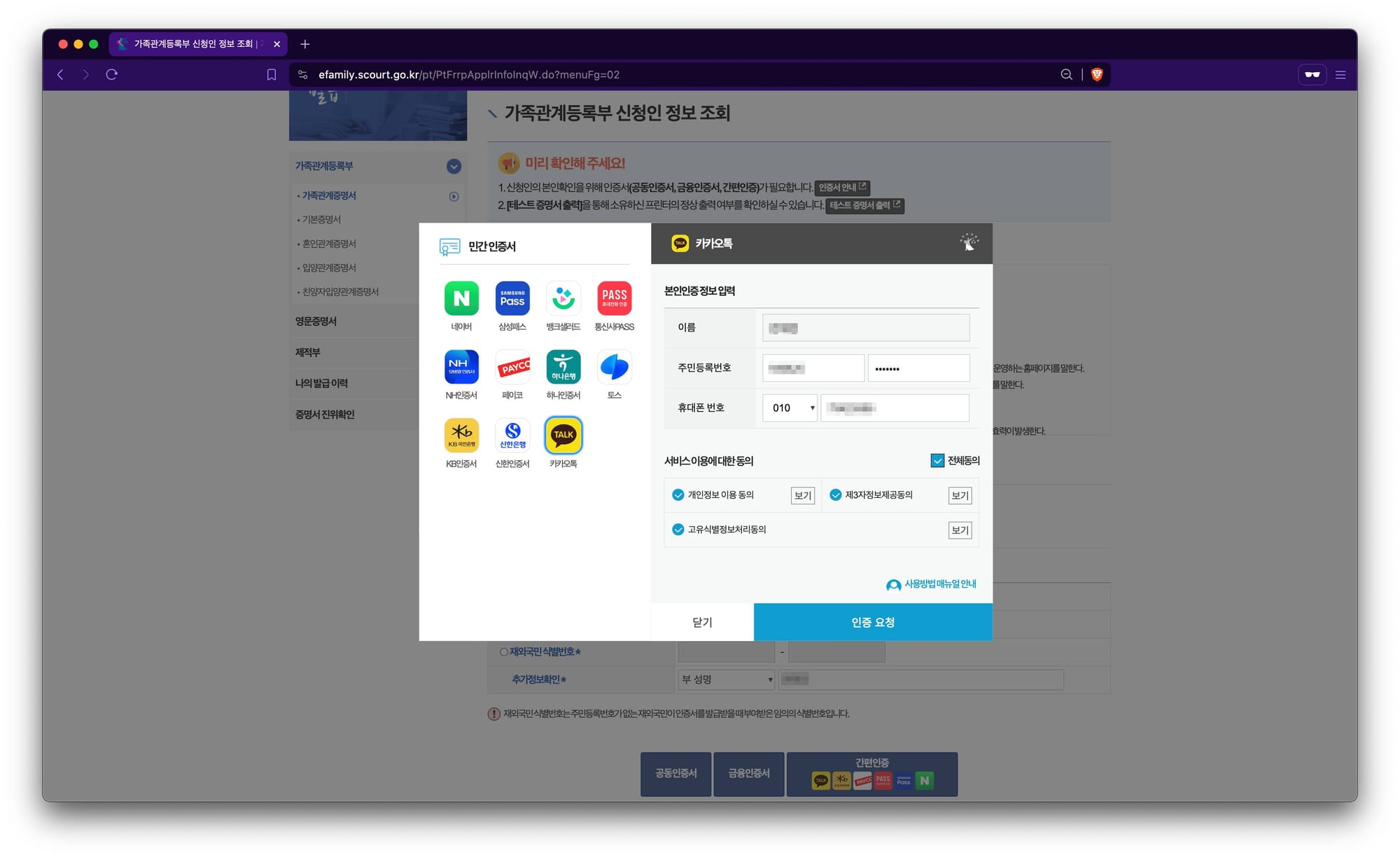
Task: Open 증명서 진위확인 sidebar menu
Action: pos(324,415)
